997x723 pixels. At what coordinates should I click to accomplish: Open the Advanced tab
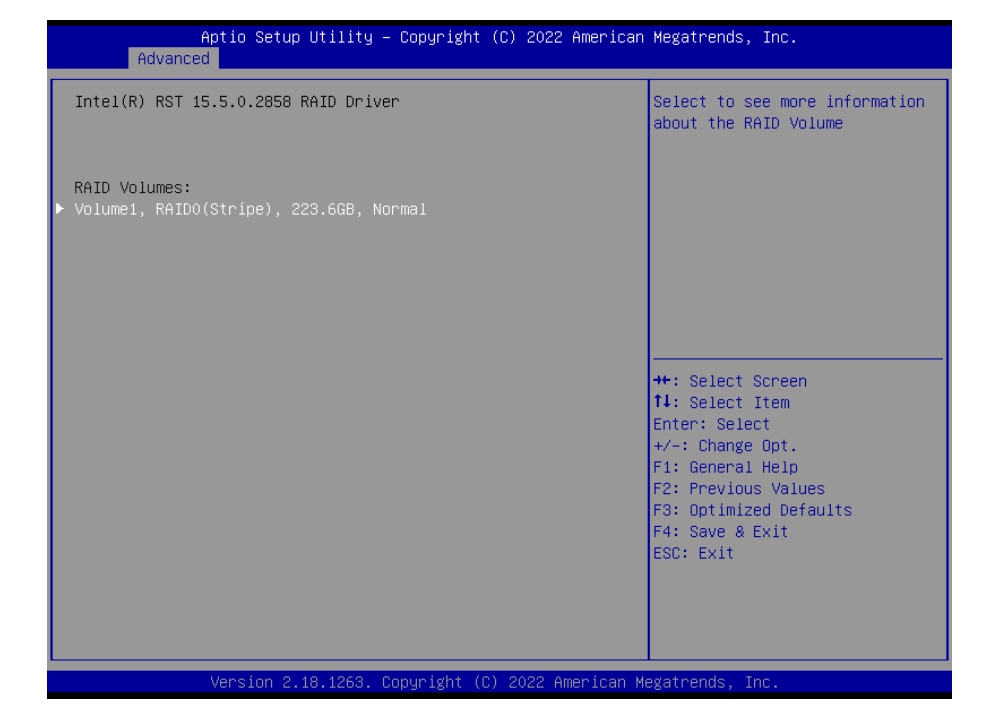174,59
